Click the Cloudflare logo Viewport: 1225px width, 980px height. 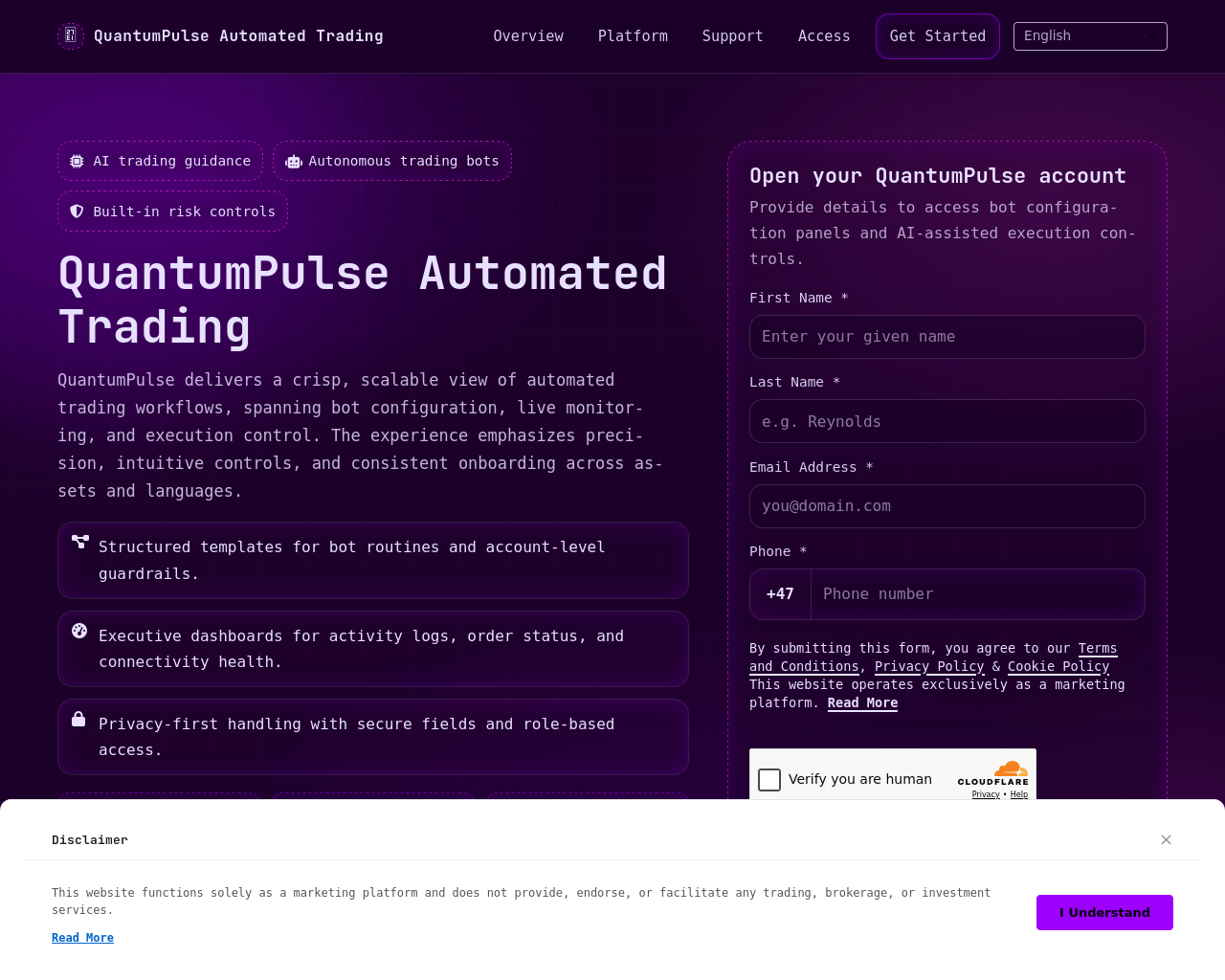993,773
